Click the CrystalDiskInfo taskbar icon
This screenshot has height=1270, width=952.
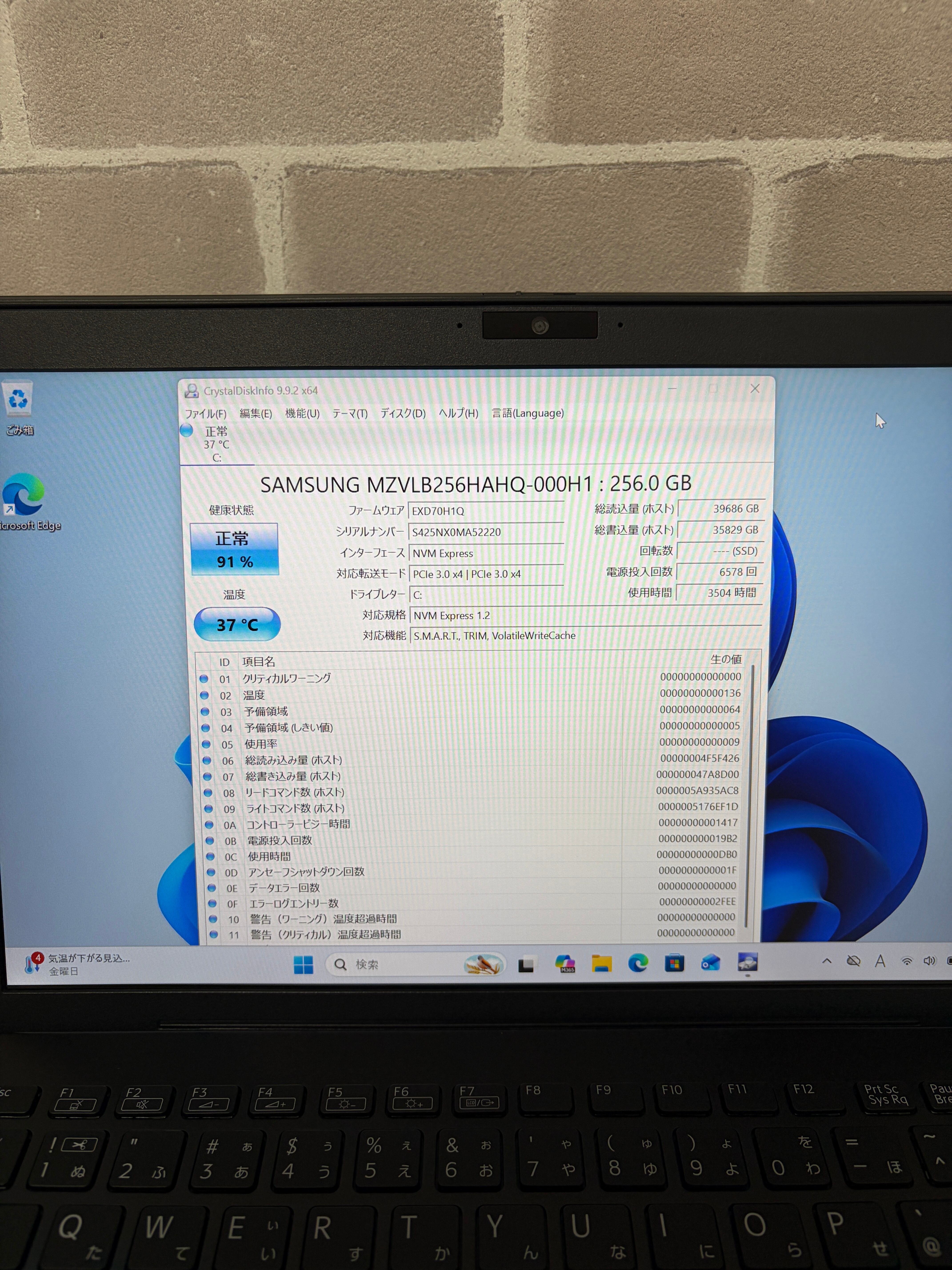coord(747,962)
